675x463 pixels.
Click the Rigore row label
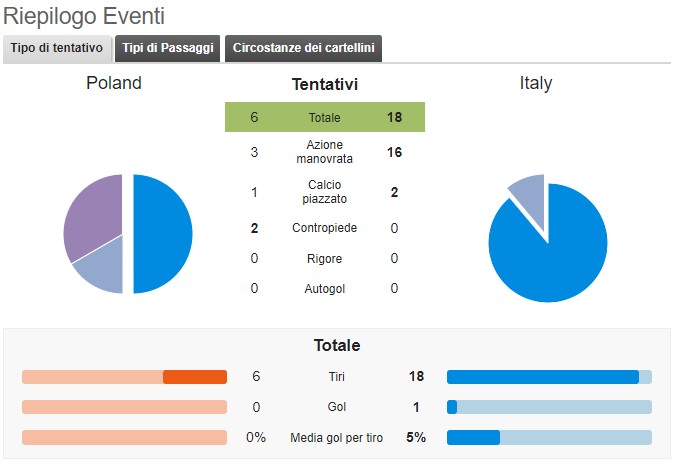pos(324,259)
